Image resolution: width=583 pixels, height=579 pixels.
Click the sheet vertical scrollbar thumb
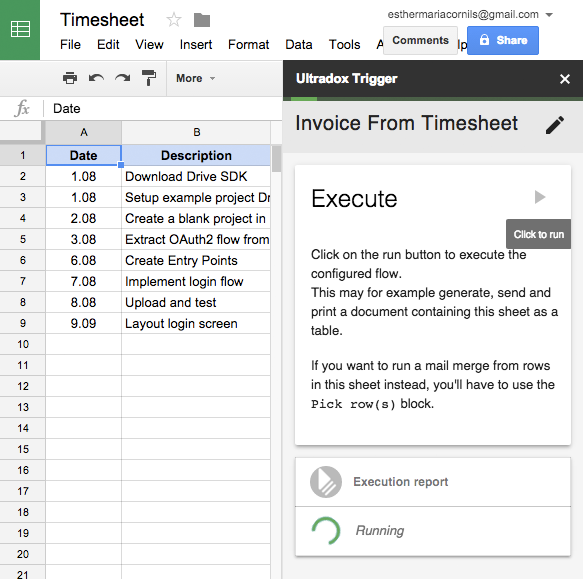pos(276,159)
